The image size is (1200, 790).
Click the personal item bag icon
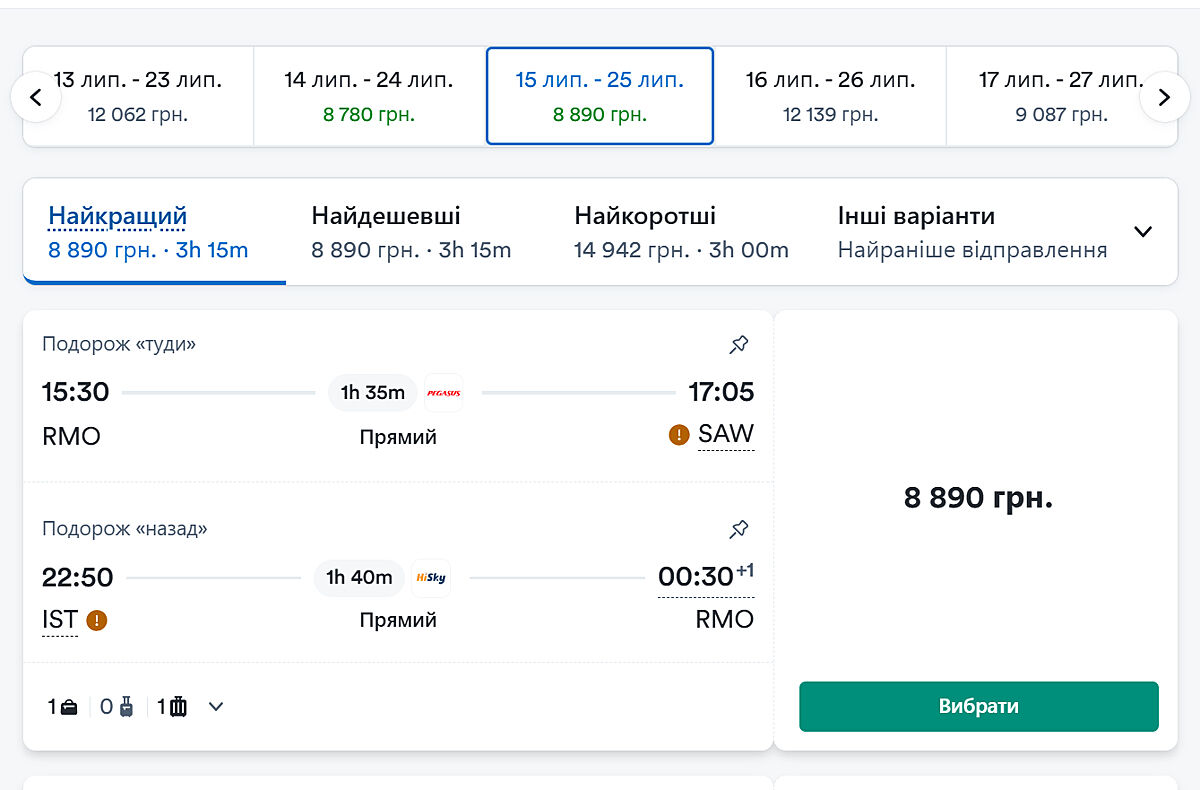(69, 707)
